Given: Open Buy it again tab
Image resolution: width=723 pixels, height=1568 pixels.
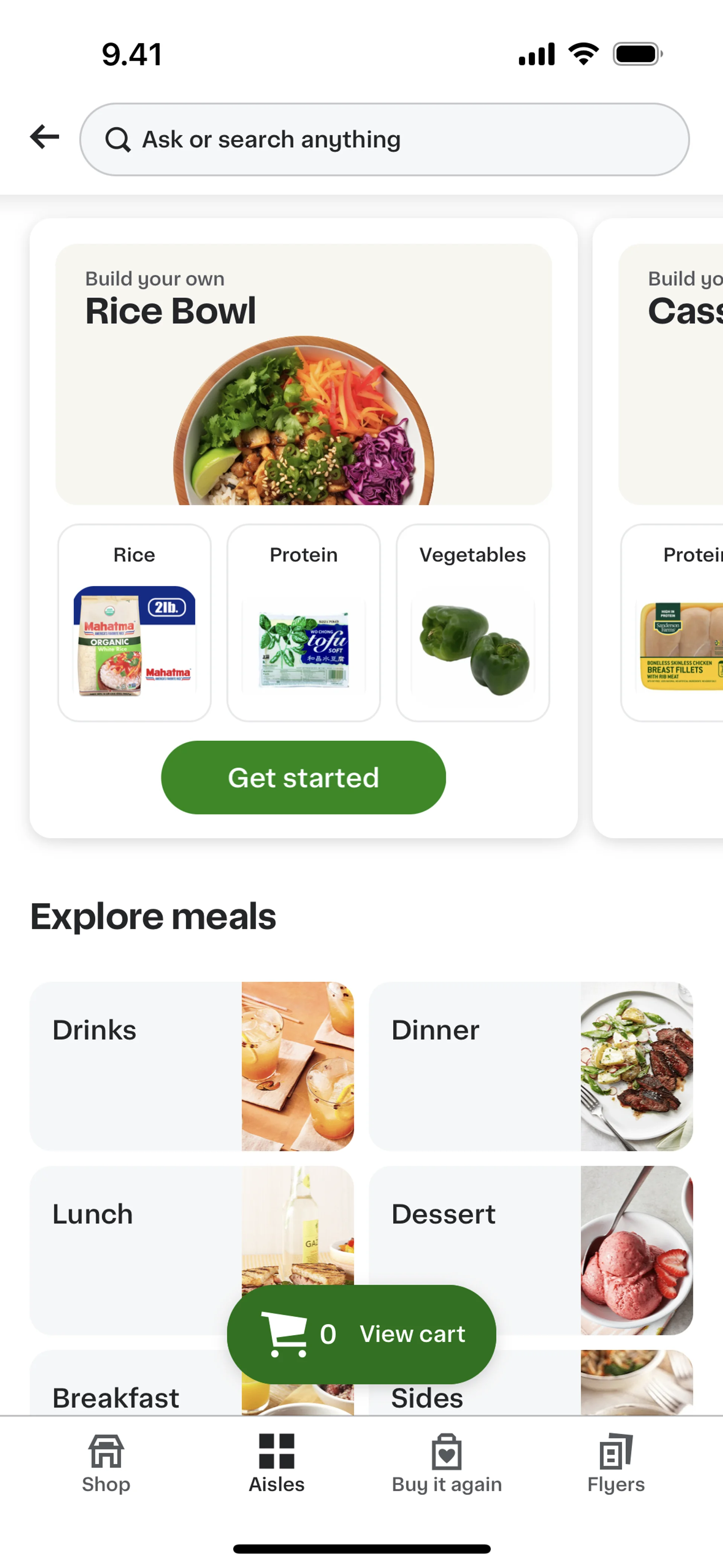Looking at the screenshot, I should coord(447,1462).
